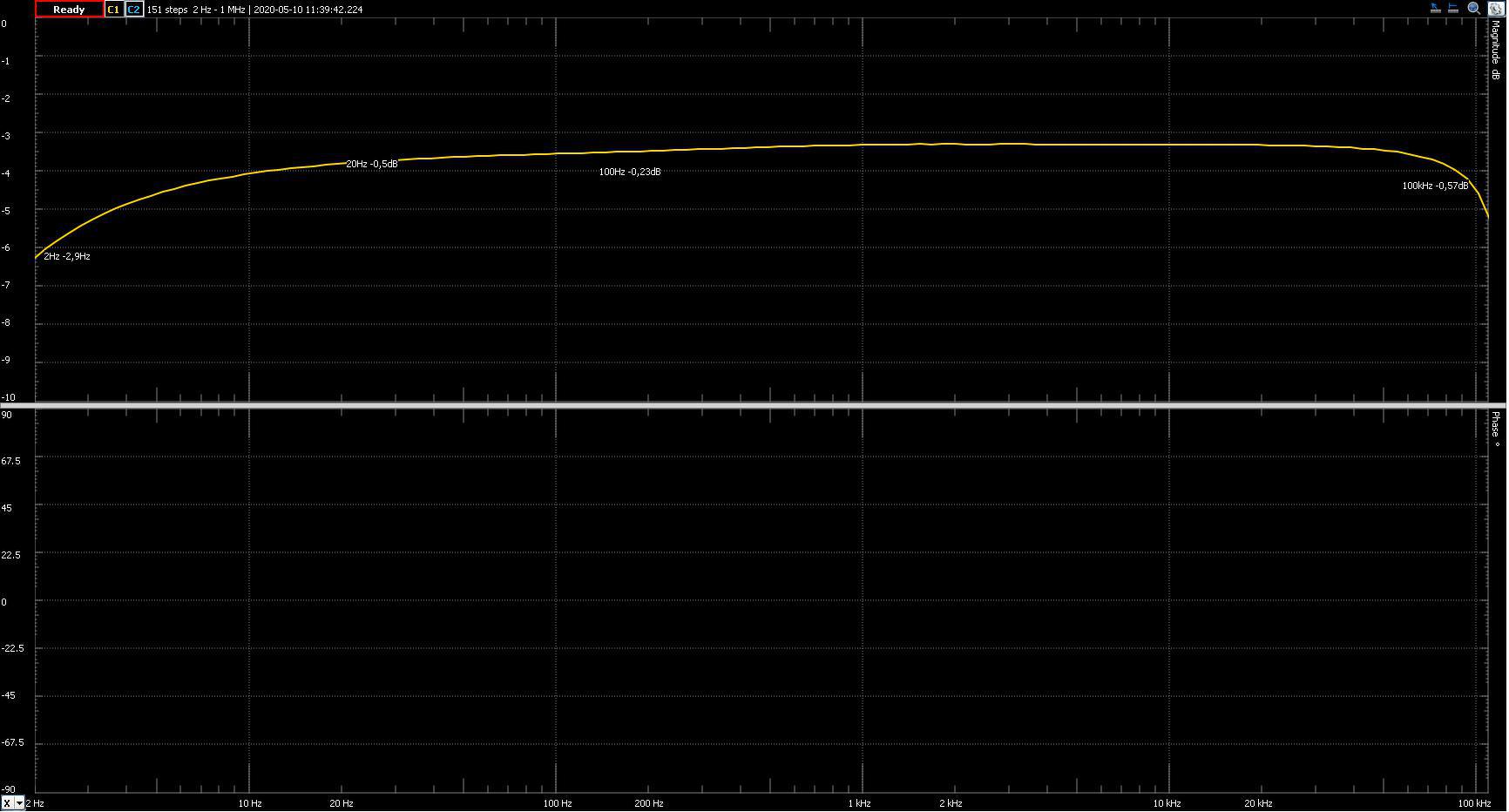Click the '20Hz -0,5dB' annotation
The width and height of the screenshot is (1509, 812).
[x=372, y=164]
